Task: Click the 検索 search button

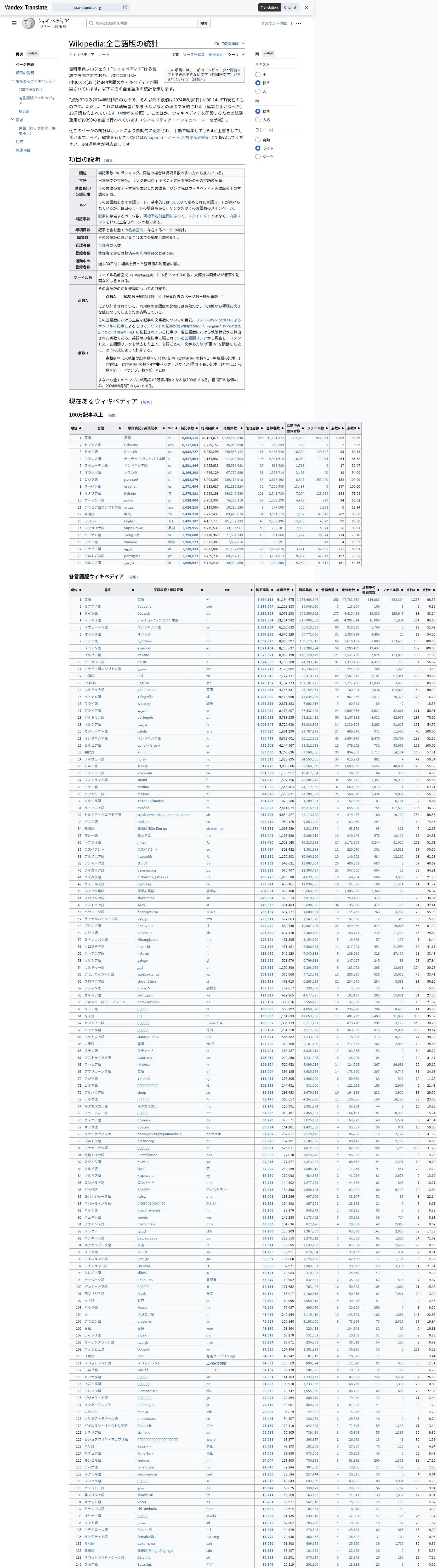Action: point(204,23)
